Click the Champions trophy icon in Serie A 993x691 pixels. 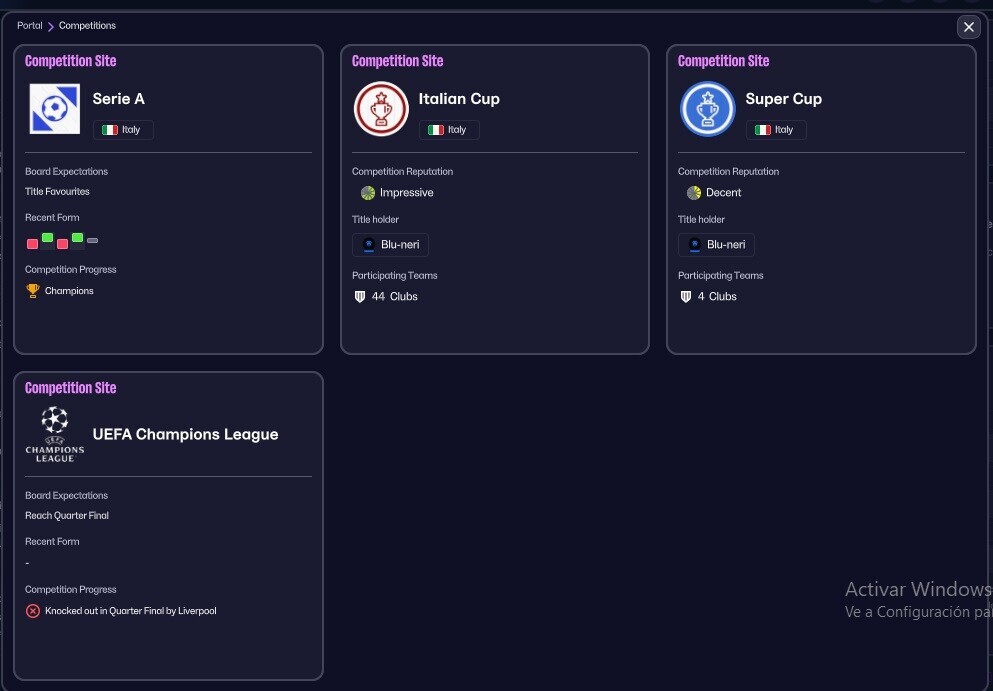coord(33,291)
